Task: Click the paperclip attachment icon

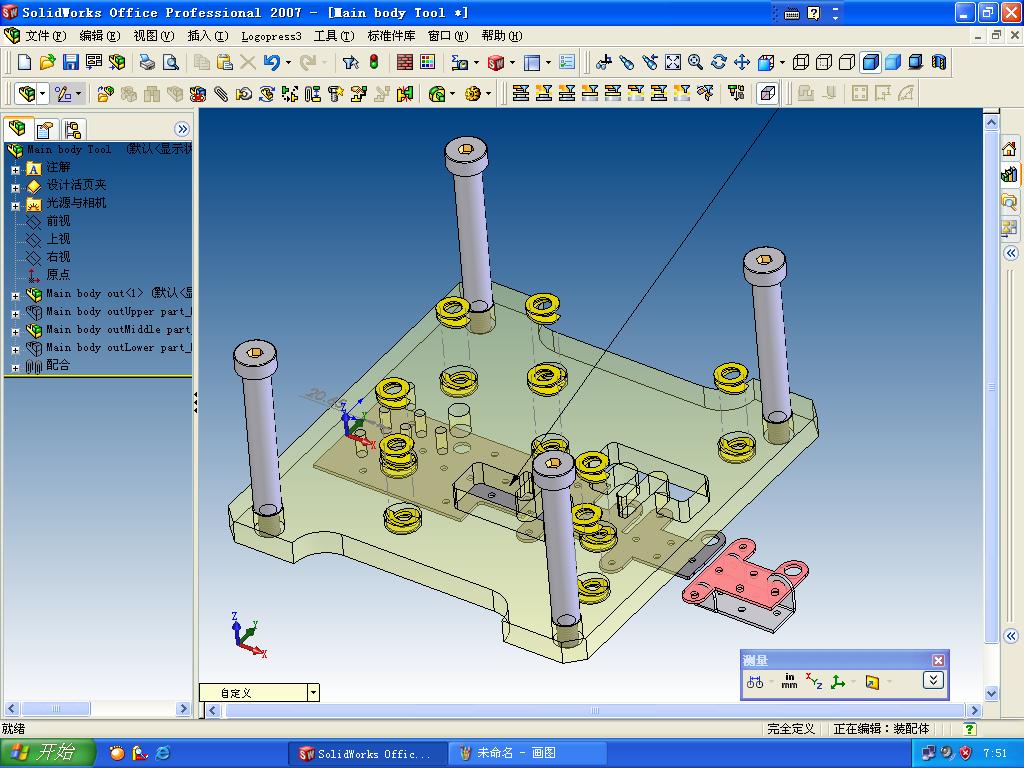Action: [x=221, y=94]
